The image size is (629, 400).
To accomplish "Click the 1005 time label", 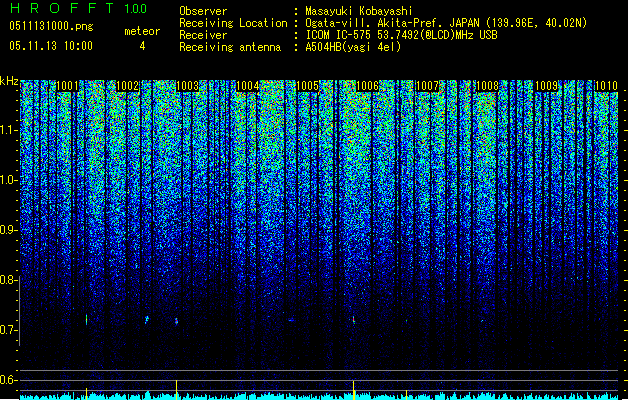I will click(307, 86).
